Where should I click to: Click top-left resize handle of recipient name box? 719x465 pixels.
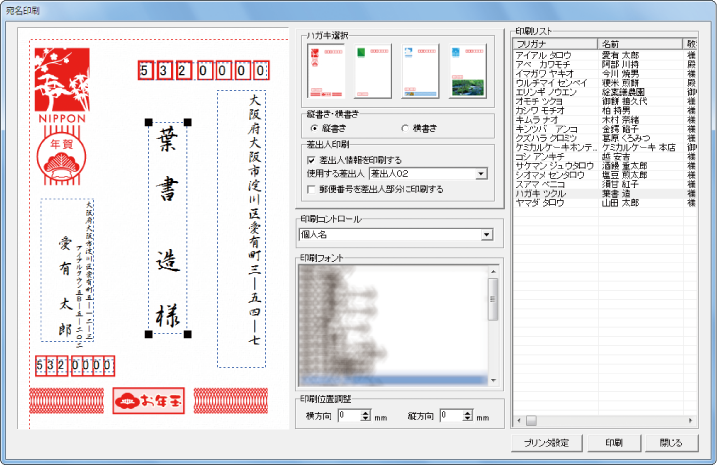pos(148,123)
